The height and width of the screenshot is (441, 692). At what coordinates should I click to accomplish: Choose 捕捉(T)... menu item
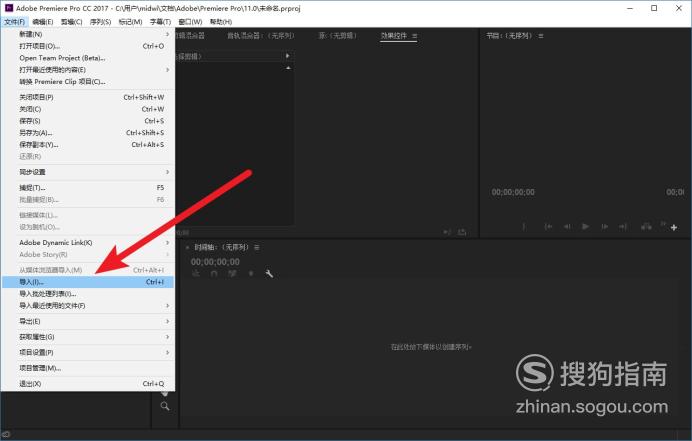click(88, 188)
